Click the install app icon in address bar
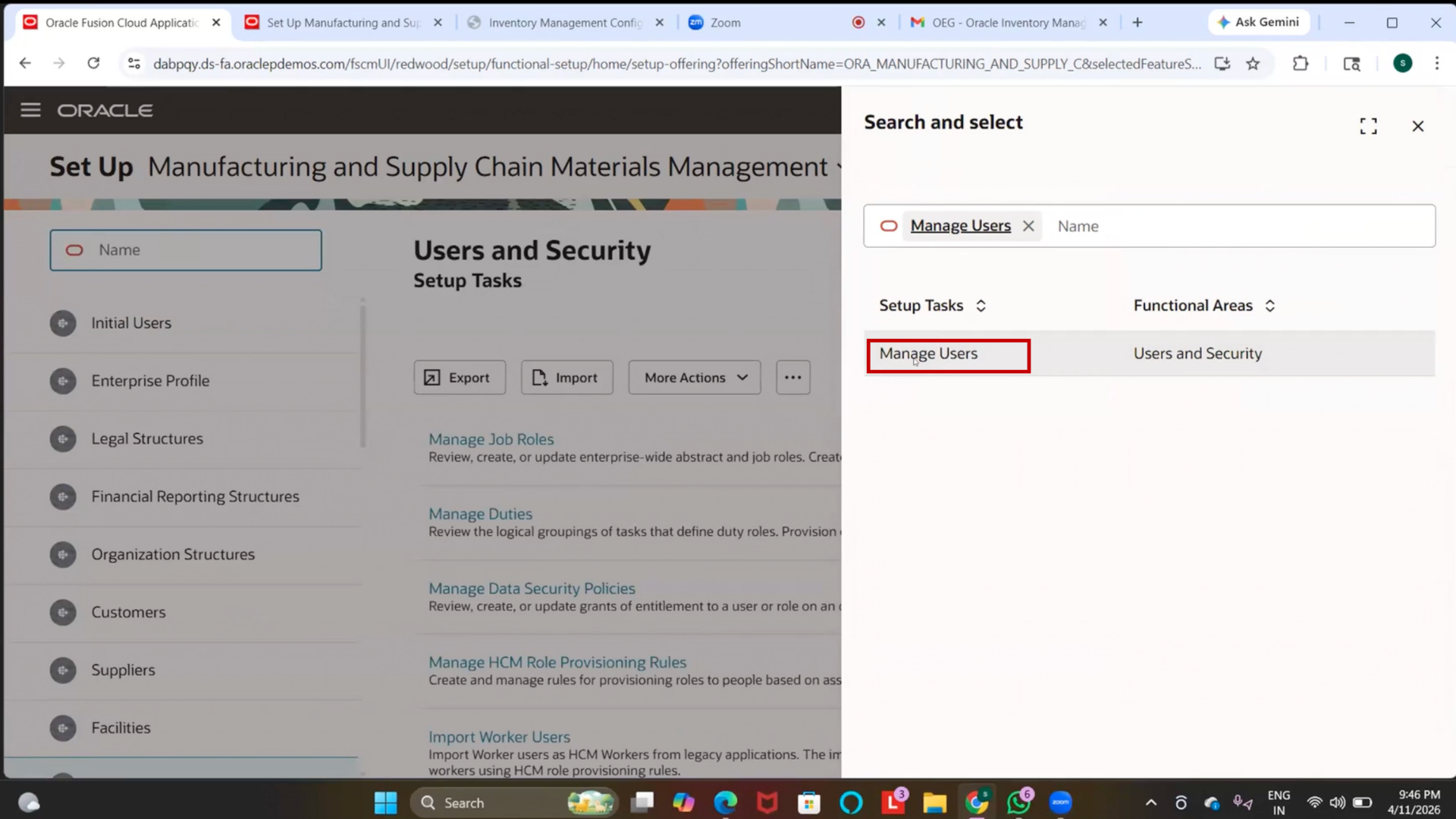The image size is (1456, 819). (1222, 64)
